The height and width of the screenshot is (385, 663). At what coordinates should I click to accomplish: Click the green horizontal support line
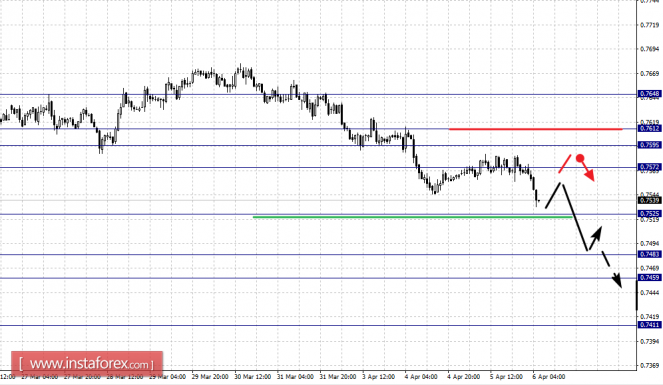click(413, 217)
